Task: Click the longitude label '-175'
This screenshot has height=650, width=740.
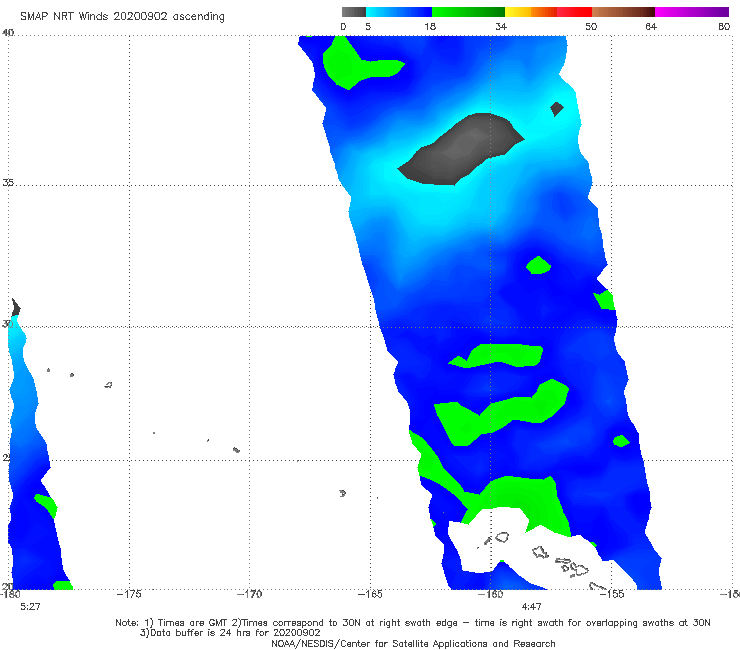Action: [x=129, y=594]
